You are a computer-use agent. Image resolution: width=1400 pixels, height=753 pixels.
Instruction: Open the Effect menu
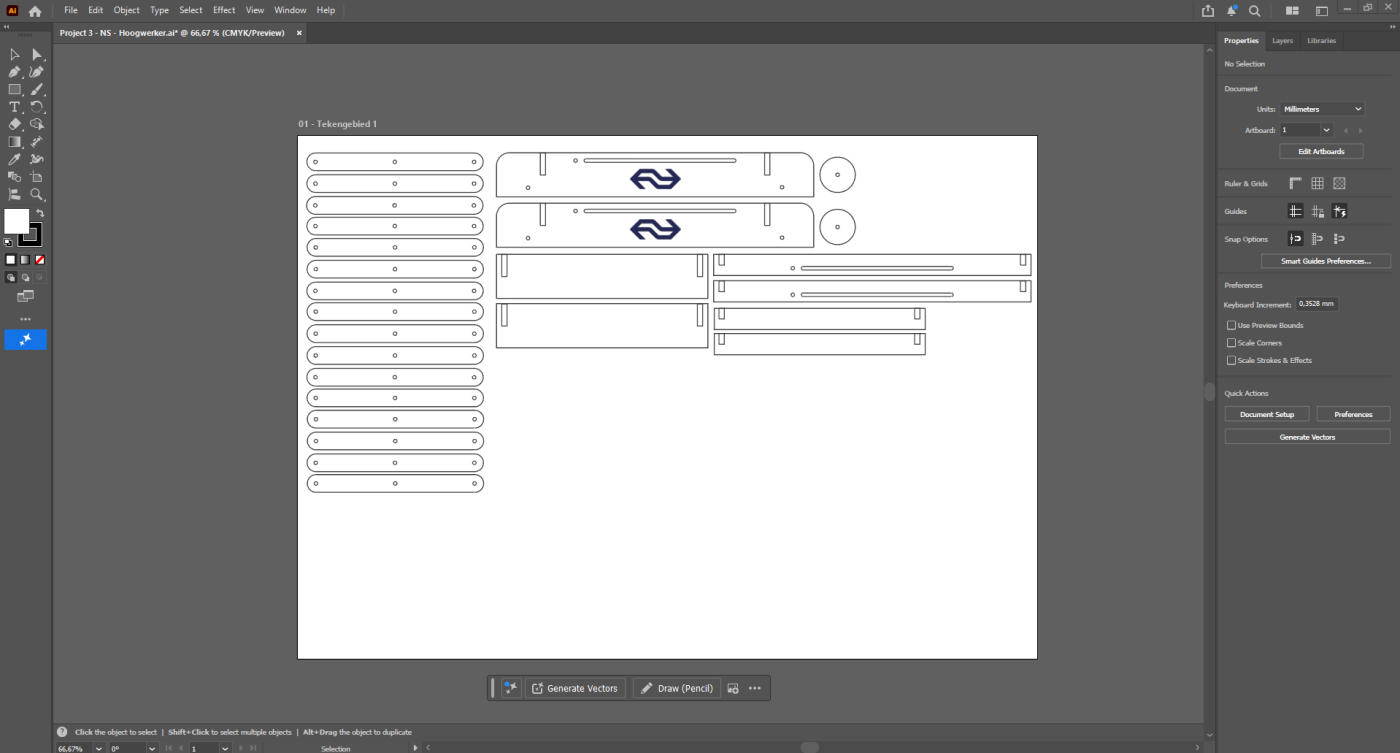click(224, 10)
